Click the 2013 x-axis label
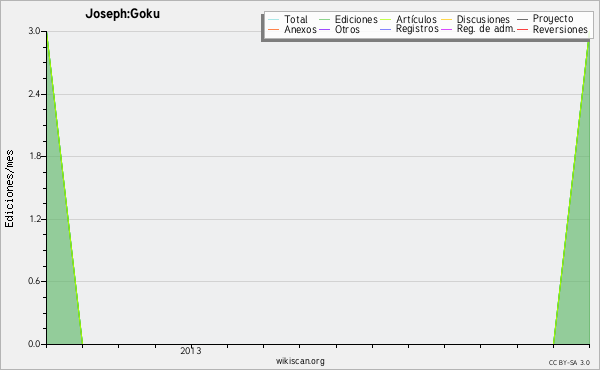The width and height of the screenshot is (600, 370). click(x=191, y=351)
